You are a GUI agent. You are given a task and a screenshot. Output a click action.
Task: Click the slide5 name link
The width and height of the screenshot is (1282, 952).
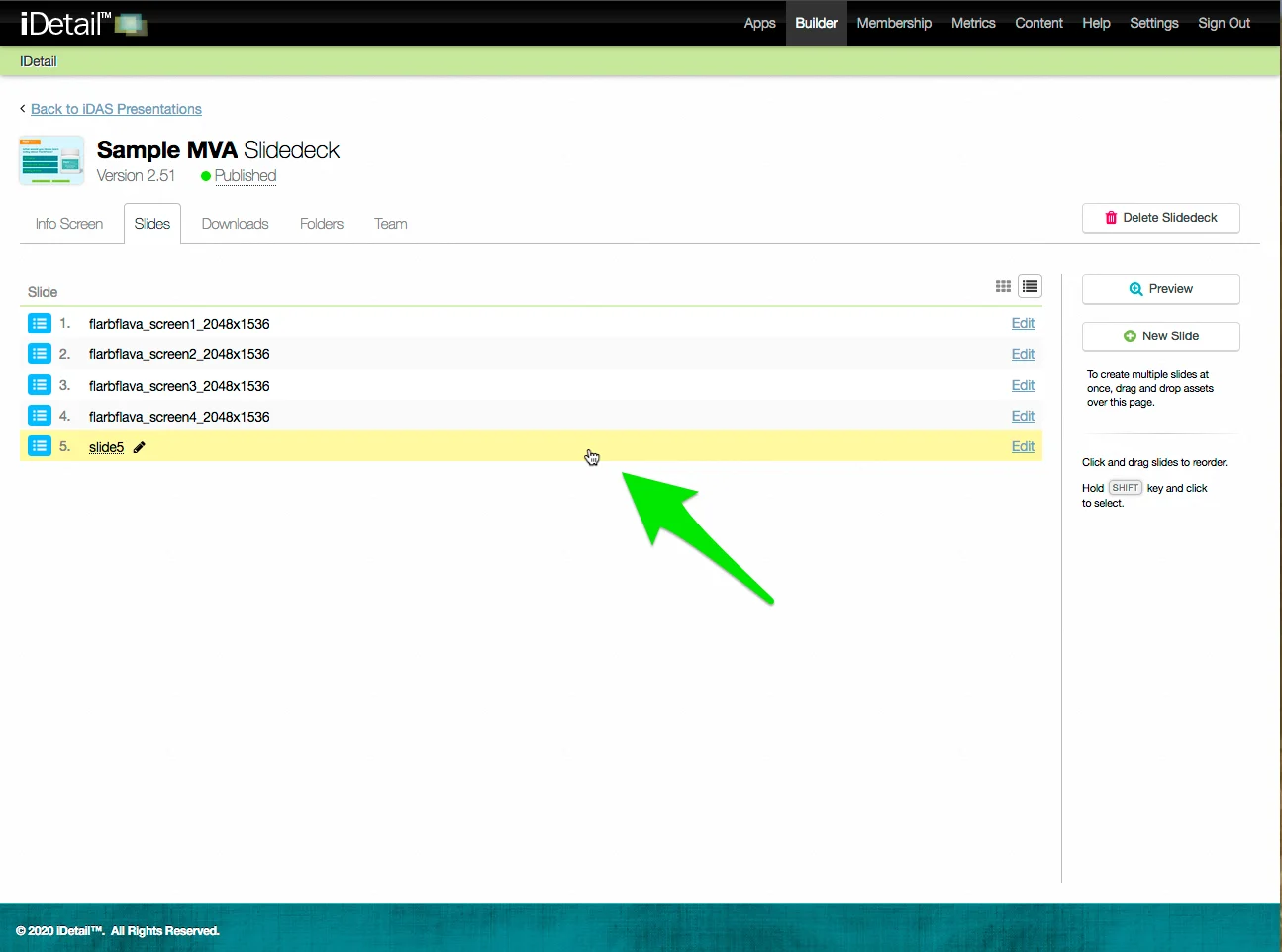point(107,447)
